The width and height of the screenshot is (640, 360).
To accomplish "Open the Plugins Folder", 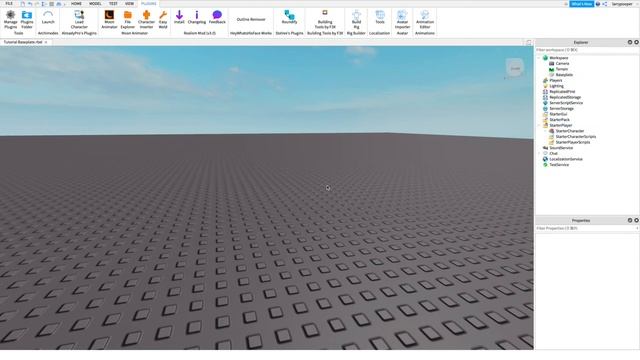I will click(x=27, y=19).
